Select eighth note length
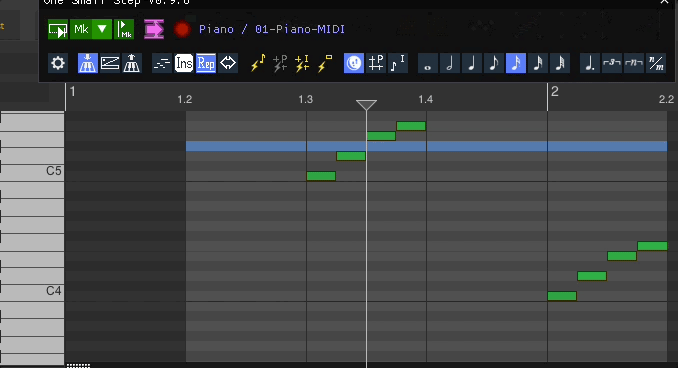Viewport: 678px width, 368px height. [x=494, y=63]
